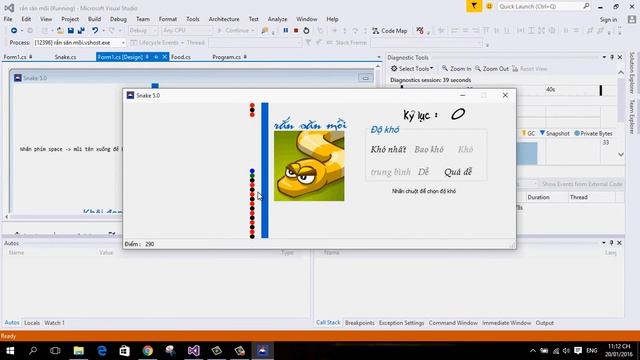Open the Windows Start menu
This screenshot has width=640, height=360.
click(10, 351)
